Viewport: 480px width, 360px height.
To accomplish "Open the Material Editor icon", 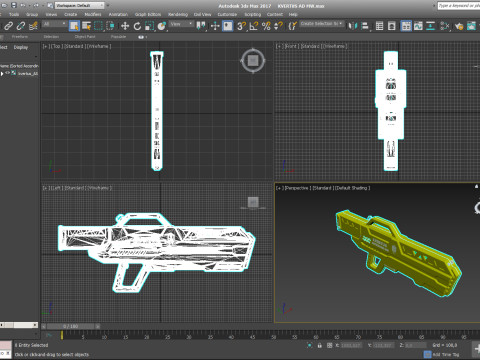I will pyautogui.click(x=444, y=26).
